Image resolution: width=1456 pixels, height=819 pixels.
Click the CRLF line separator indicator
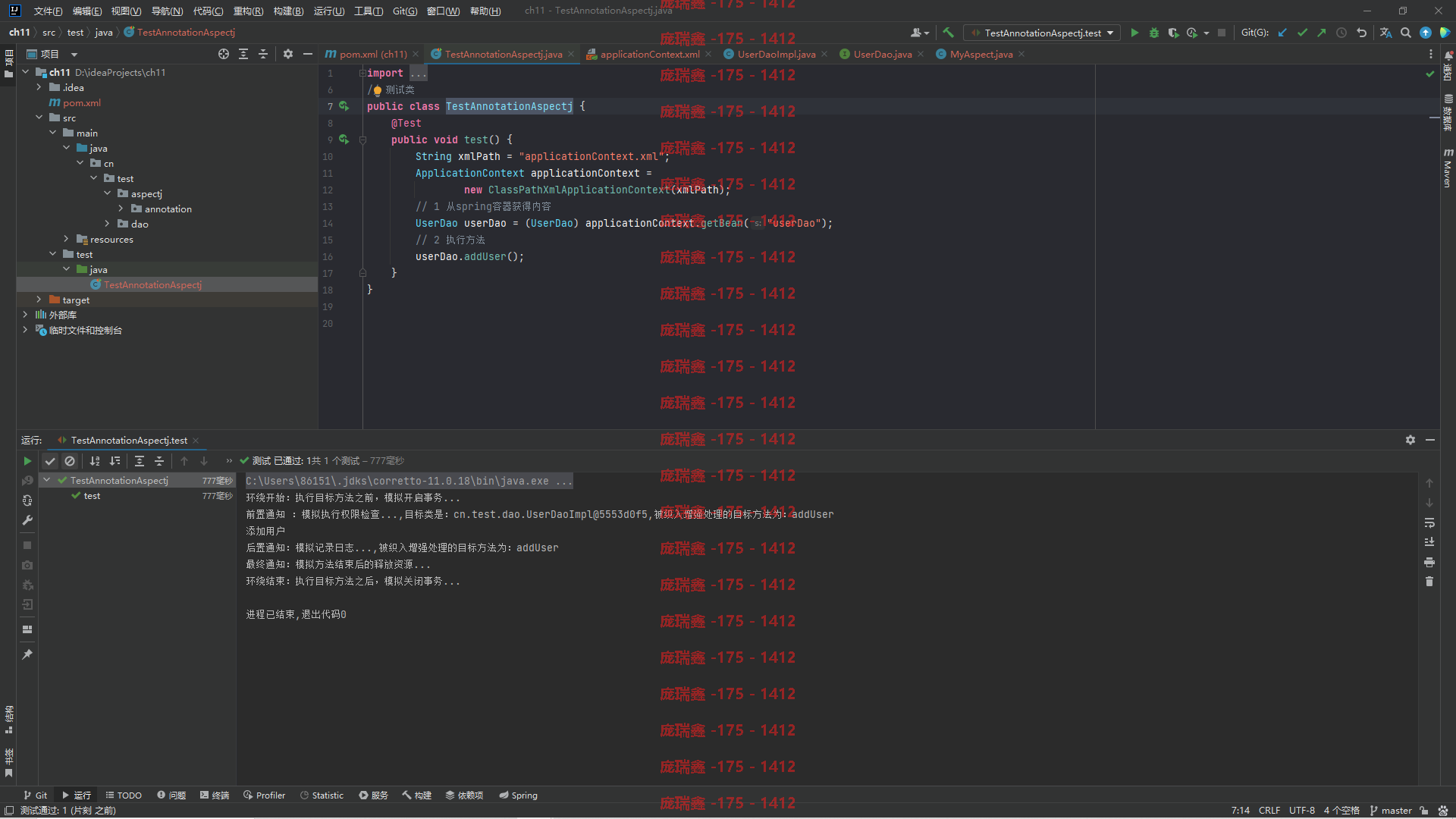pos(1269,811)
